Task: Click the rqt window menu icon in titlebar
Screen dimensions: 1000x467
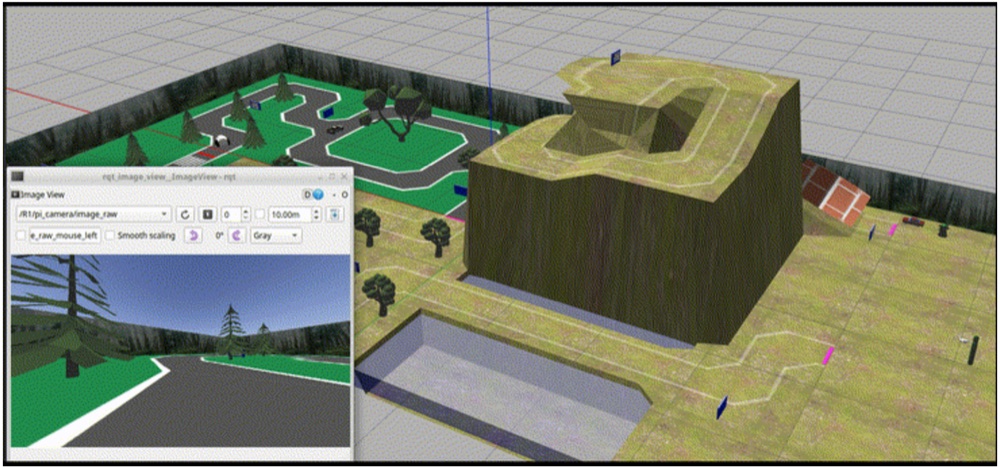Action: tap(18, 177)
